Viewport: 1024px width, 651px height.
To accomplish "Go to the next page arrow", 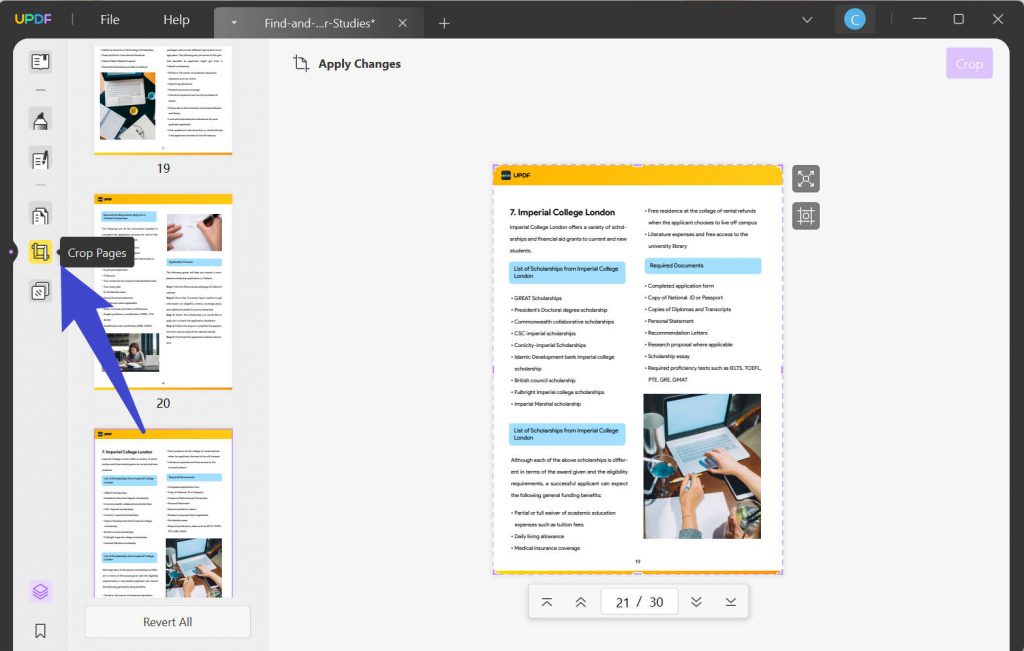I will [x=696, y=602].
